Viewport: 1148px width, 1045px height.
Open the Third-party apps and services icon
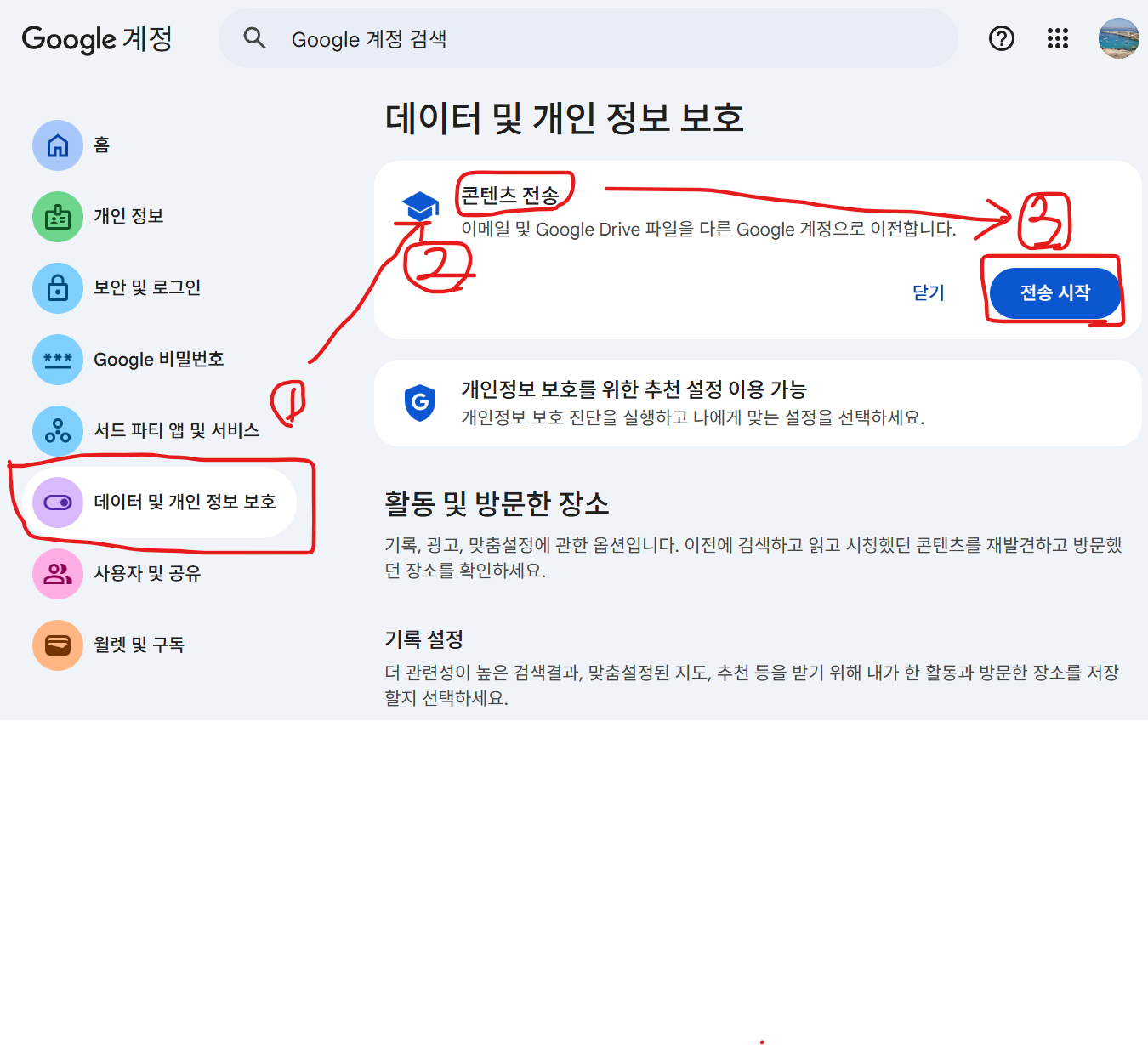(58, 431)
